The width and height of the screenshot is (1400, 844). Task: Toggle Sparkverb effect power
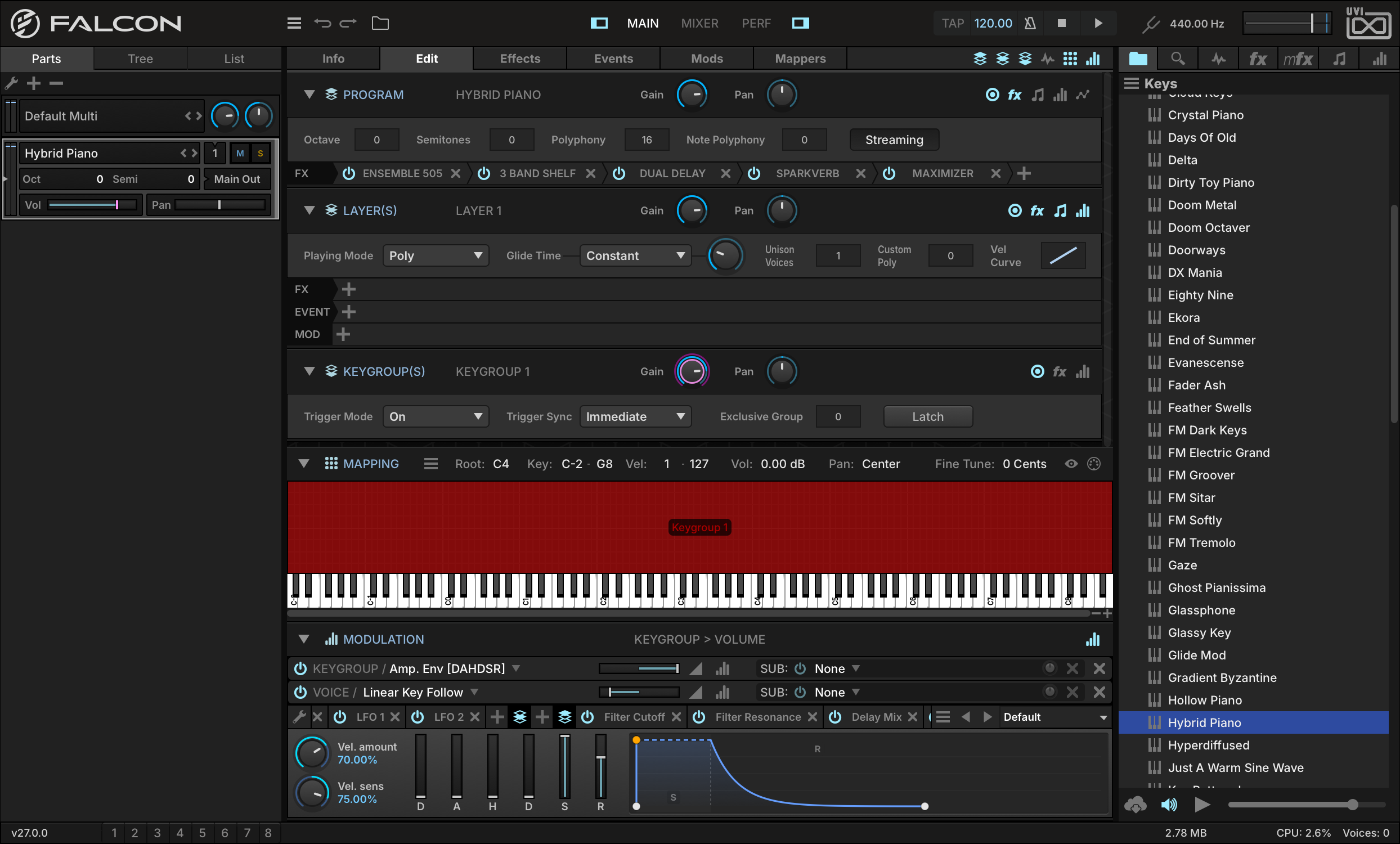click(x=754, y=173)
